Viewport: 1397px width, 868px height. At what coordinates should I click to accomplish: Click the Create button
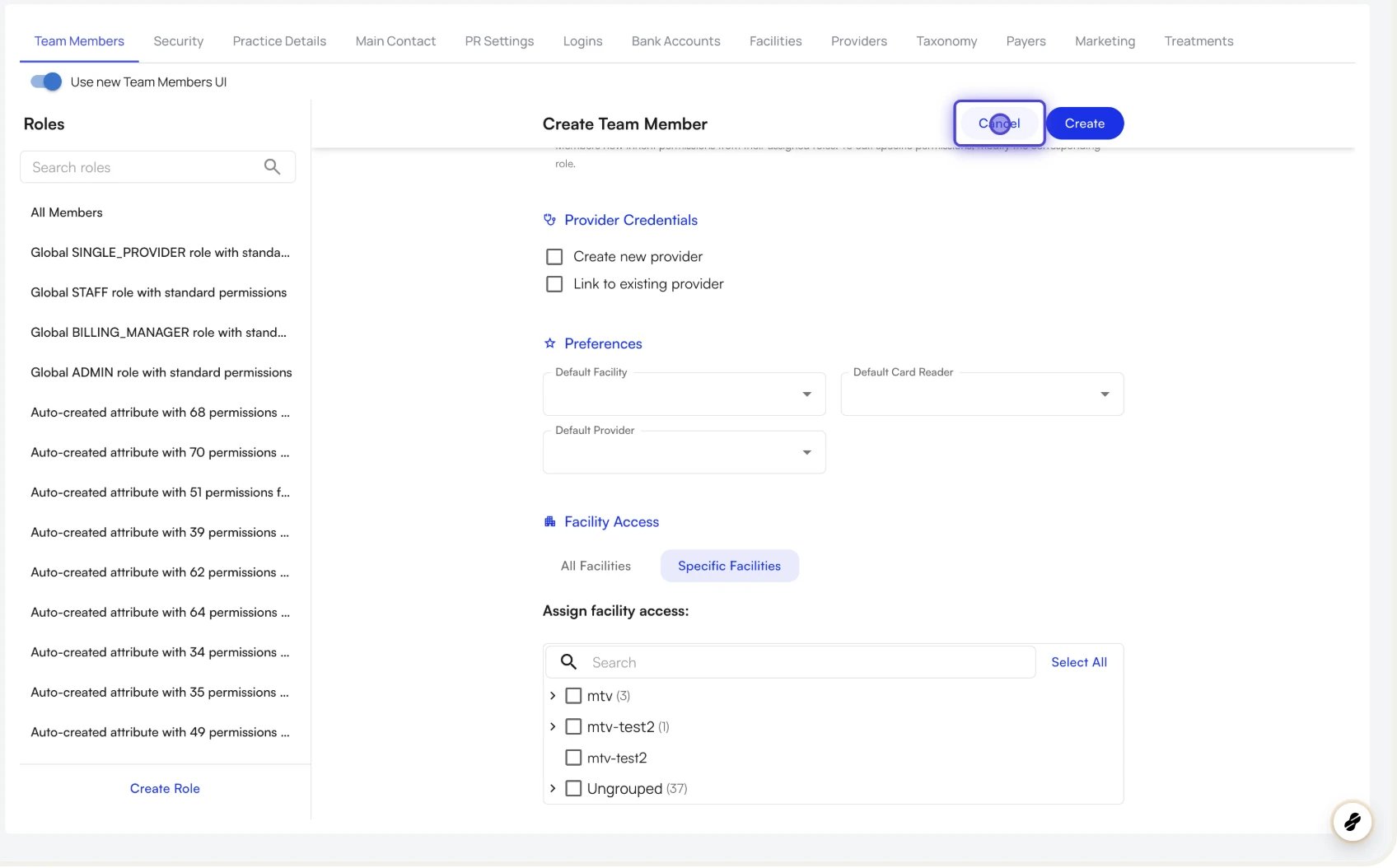click(x=1085, y=124)
